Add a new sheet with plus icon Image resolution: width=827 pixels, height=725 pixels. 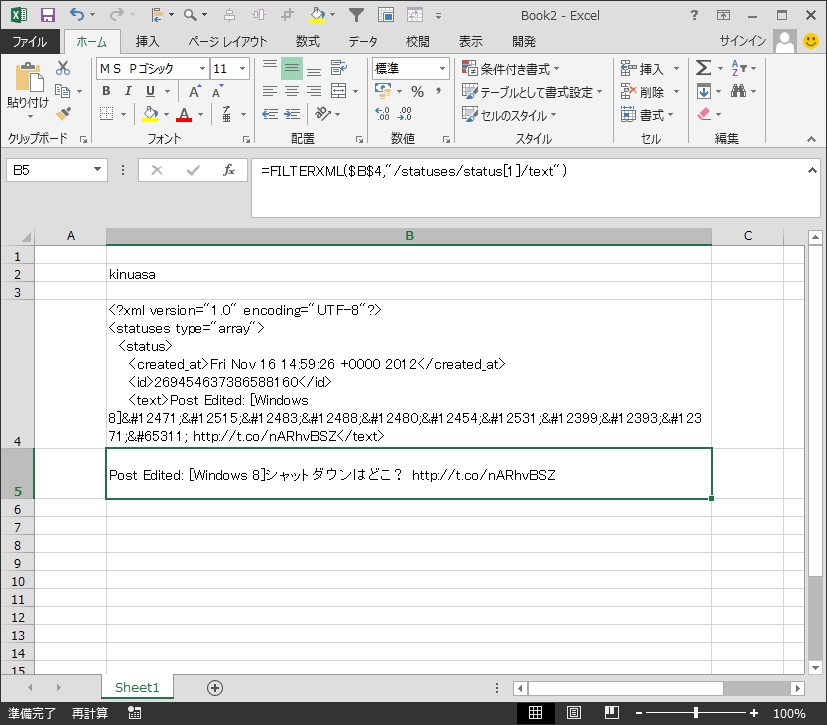[215, 688]
